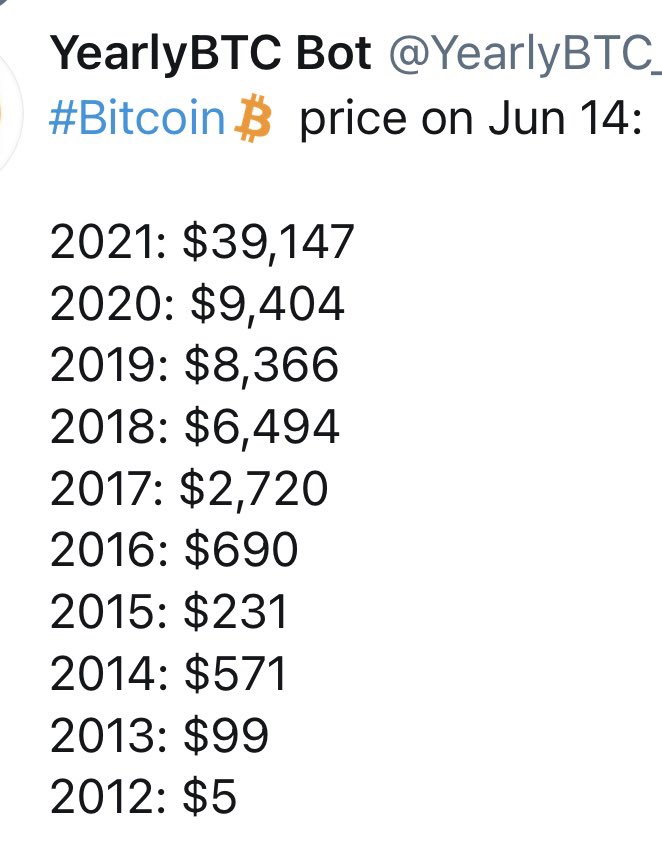
Task: Click the orange Bitcoin emoji icon
Action: tap(253, 118)
